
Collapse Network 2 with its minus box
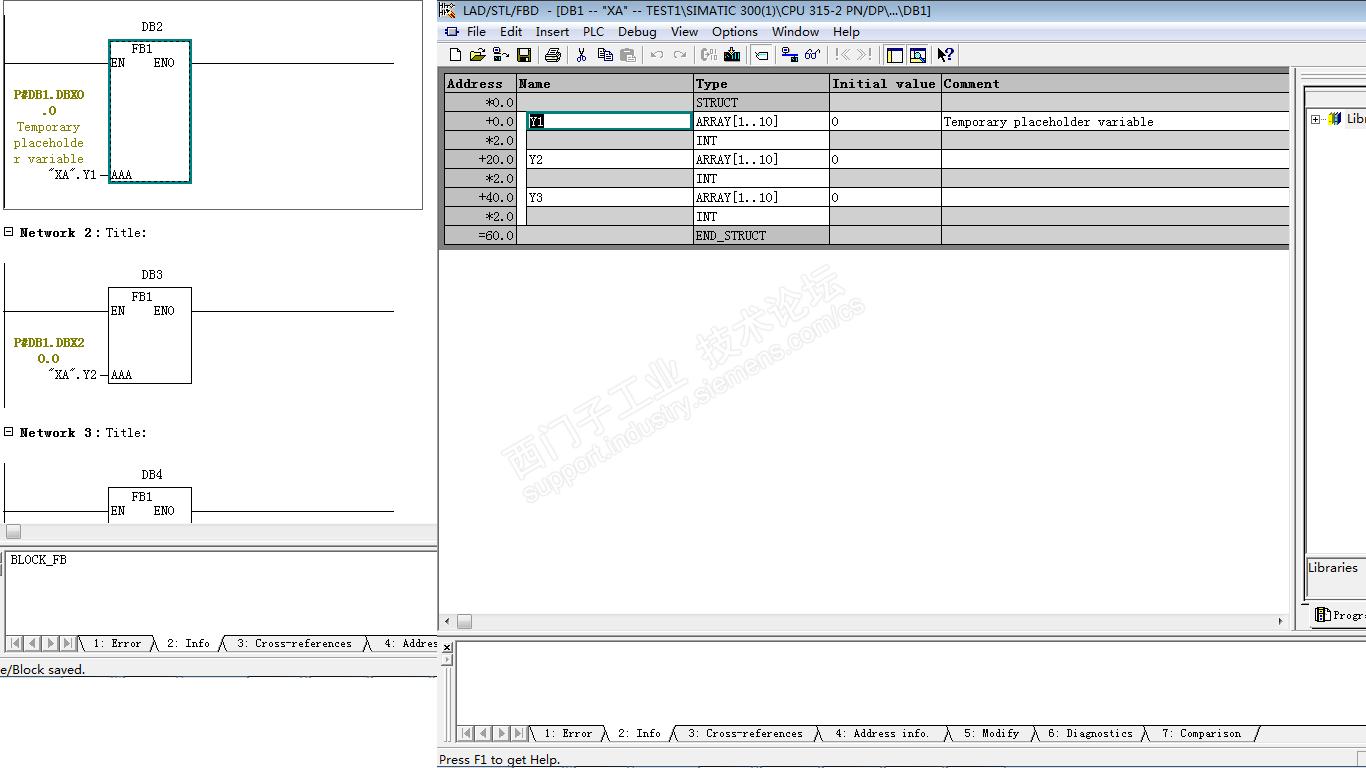tap(9, 232)
